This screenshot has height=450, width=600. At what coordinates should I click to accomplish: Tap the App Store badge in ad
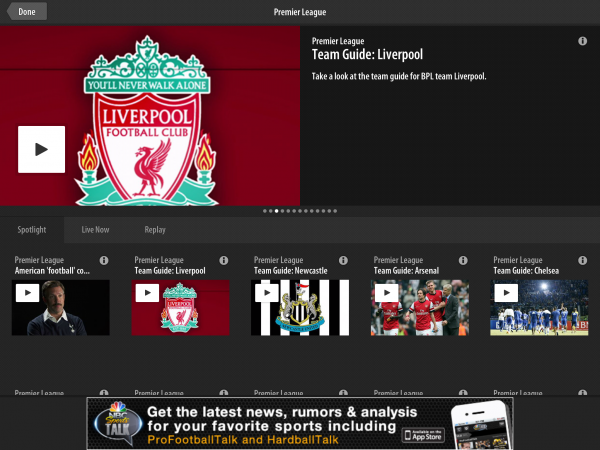(x=423, y=435)
